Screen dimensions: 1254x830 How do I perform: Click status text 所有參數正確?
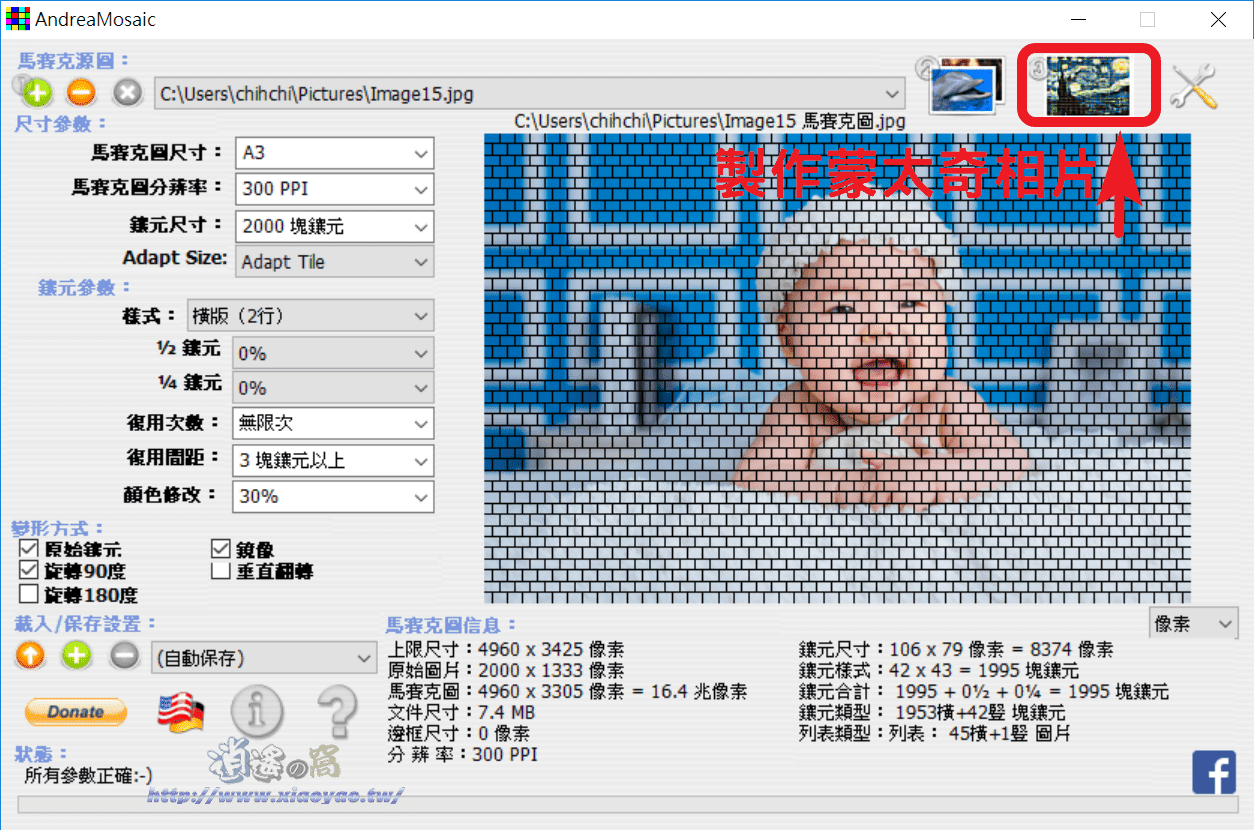click(89, 774)
